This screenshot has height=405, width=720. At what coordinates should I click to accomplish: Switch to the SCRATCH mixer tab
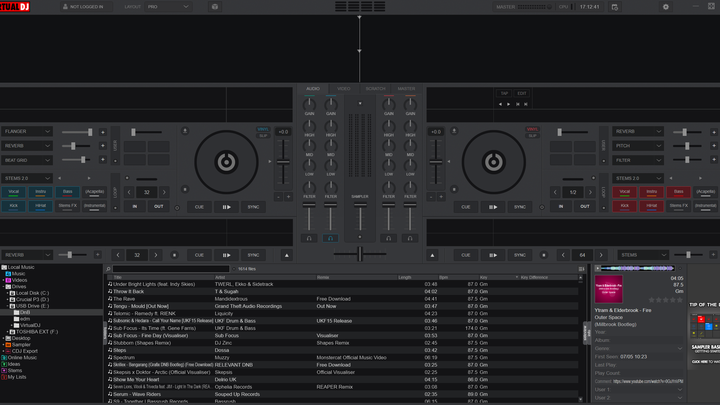coord(375,89)
